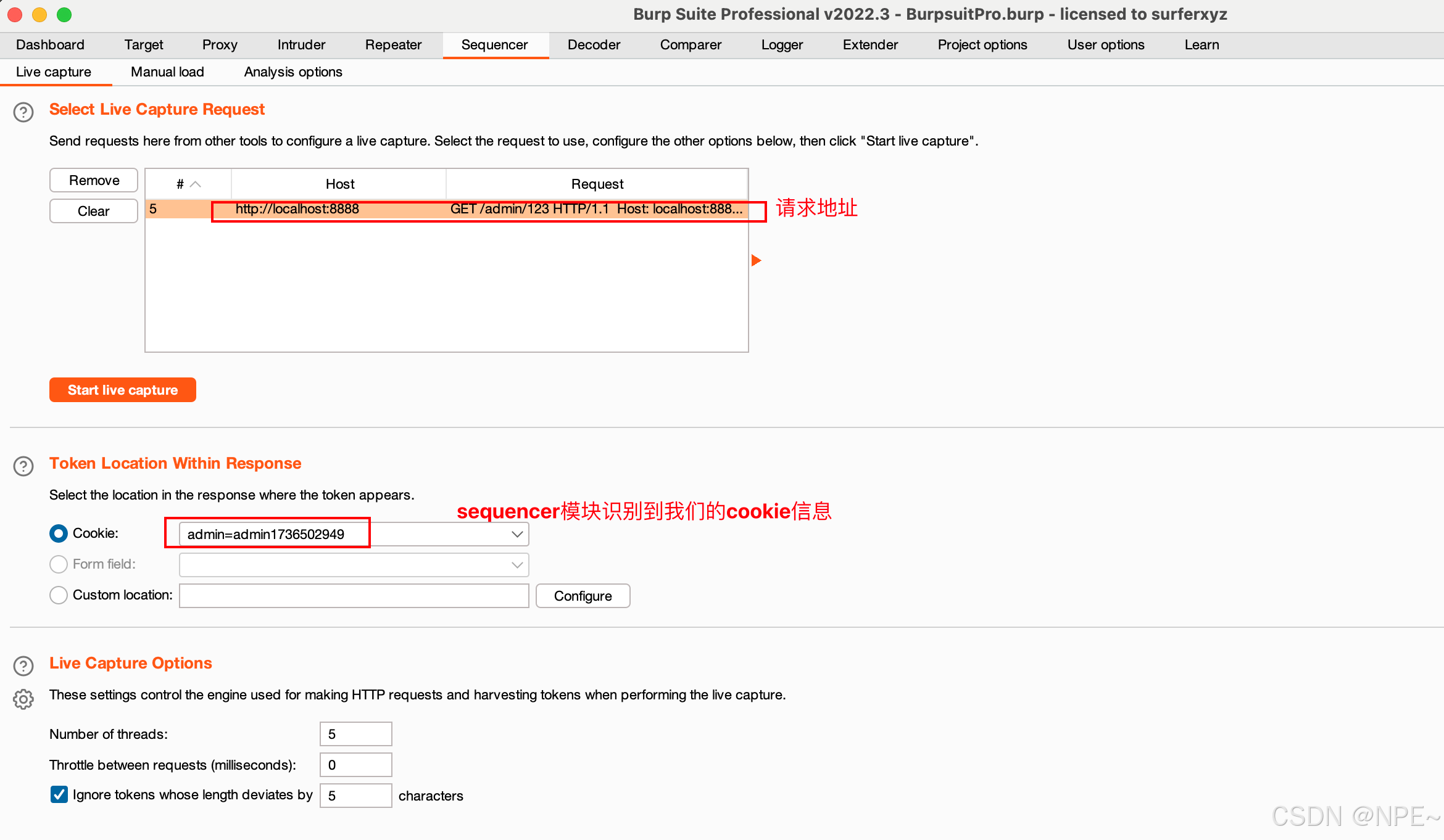Open the Cookie dropdown list
The width and height of the screenshot is (1444, 840).
[x=517, y=534]
